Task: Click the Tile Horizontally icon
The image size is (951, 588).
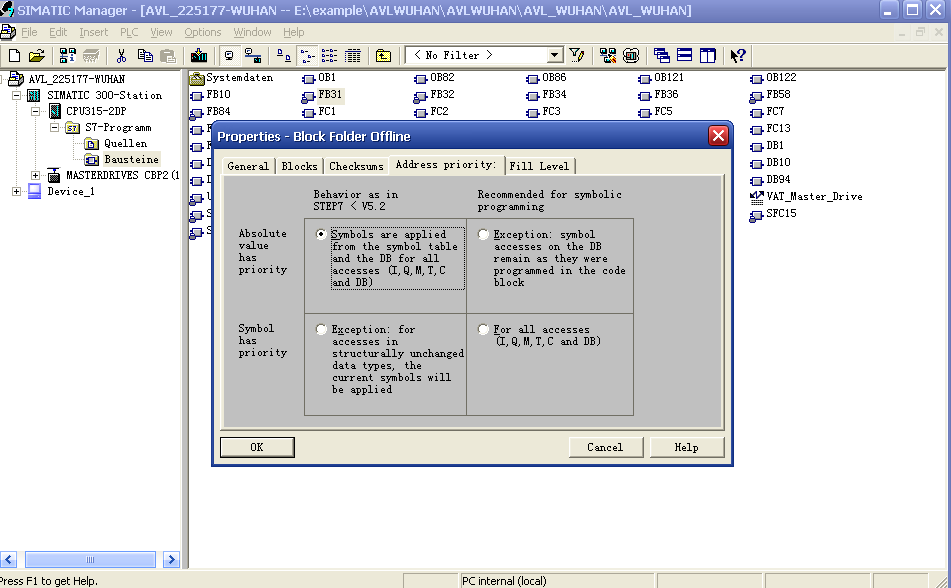Action: pyautogui.click(x=684, y=56)
